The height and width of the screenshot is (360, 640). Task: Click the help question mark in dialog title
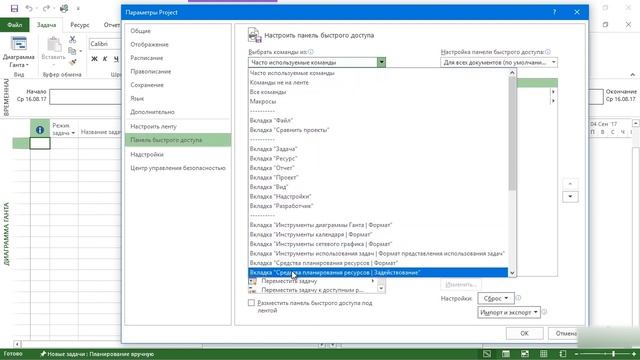pyautogui.click(x=554, y=12)
